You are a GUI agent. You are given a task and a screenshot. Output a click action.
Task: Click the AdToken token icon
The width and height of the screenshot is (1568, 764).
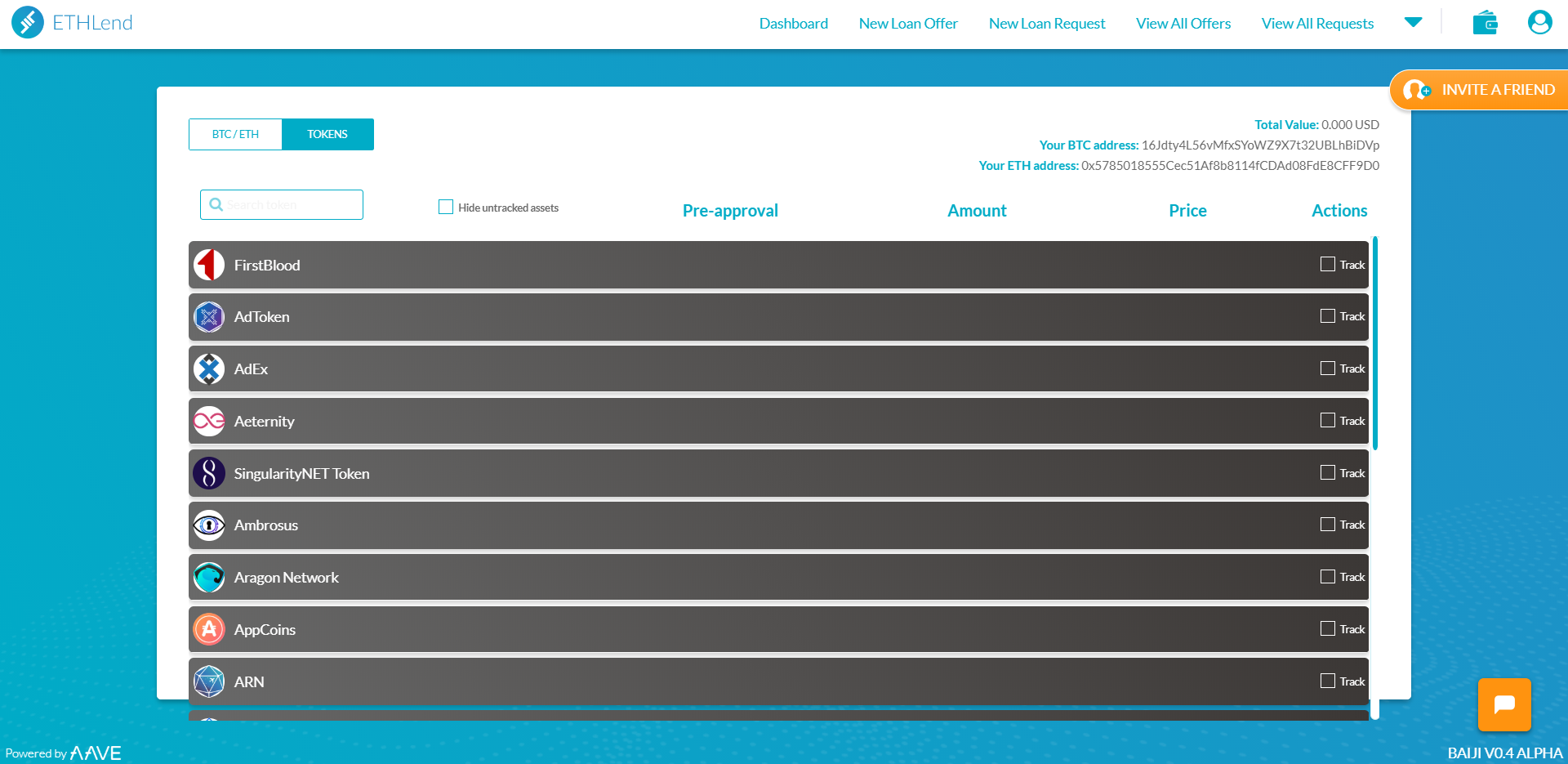(x=209, y=317)
